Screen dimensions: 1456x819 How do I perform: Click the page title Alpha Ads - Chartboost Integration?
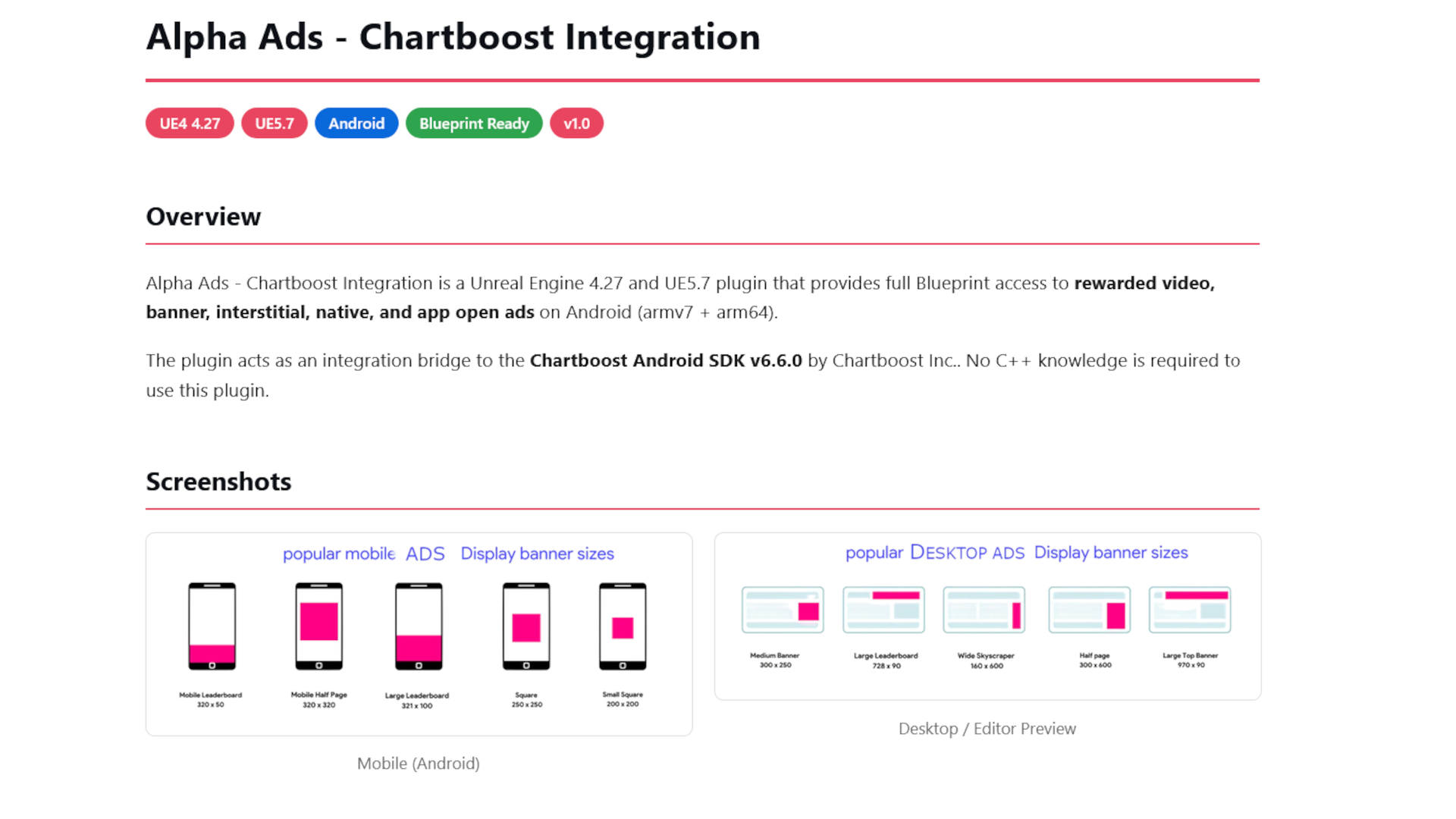tap(453, 37)
